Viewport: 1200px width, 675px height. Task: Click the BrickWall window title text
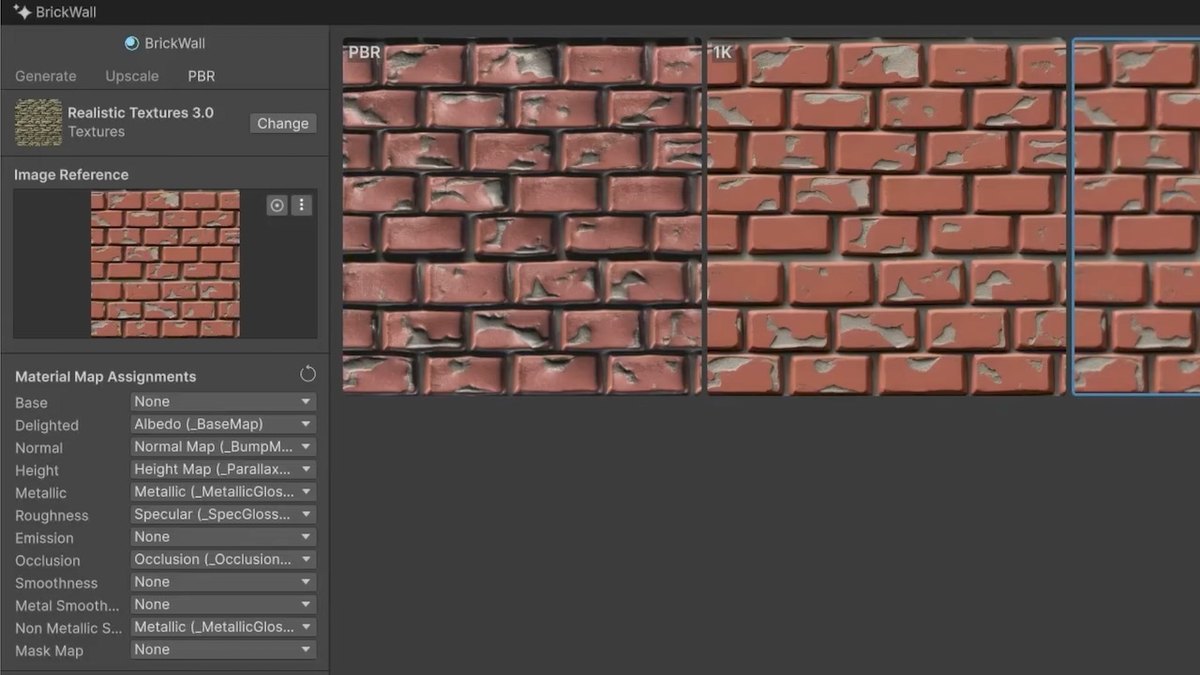click(66, 12)
